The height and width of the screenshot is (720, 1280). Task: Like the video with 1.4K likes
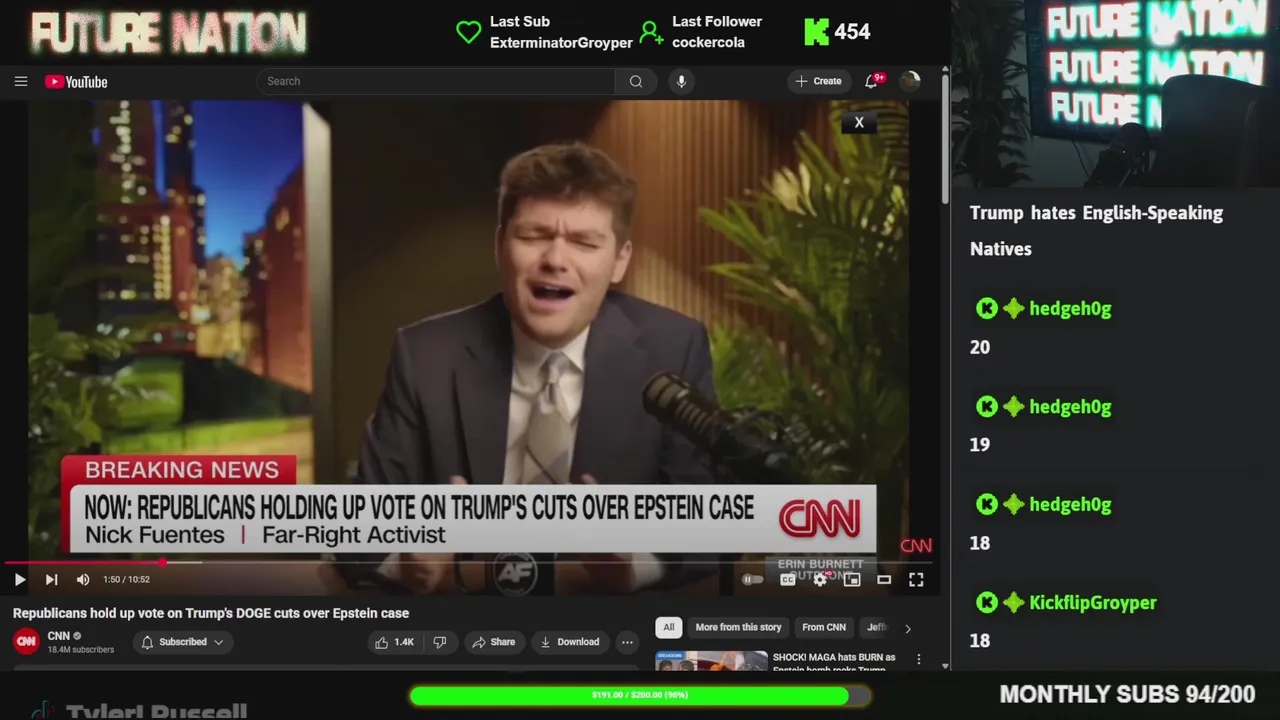(394, 642)
